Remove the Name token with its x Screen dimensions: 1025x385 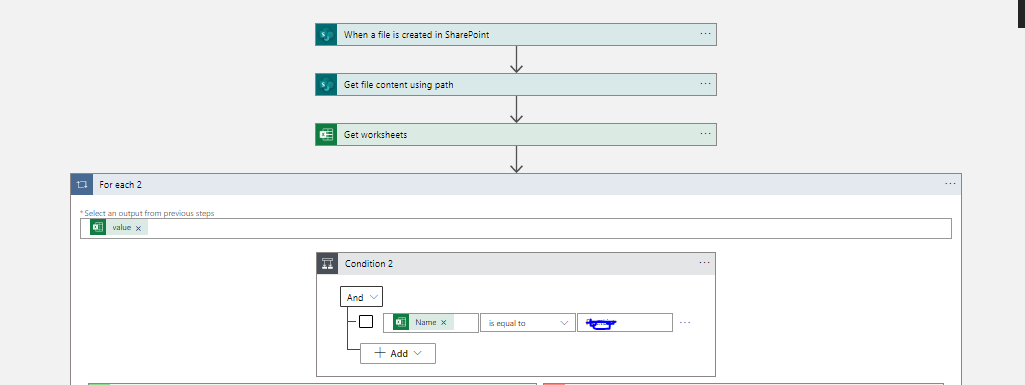click(443, 322)
